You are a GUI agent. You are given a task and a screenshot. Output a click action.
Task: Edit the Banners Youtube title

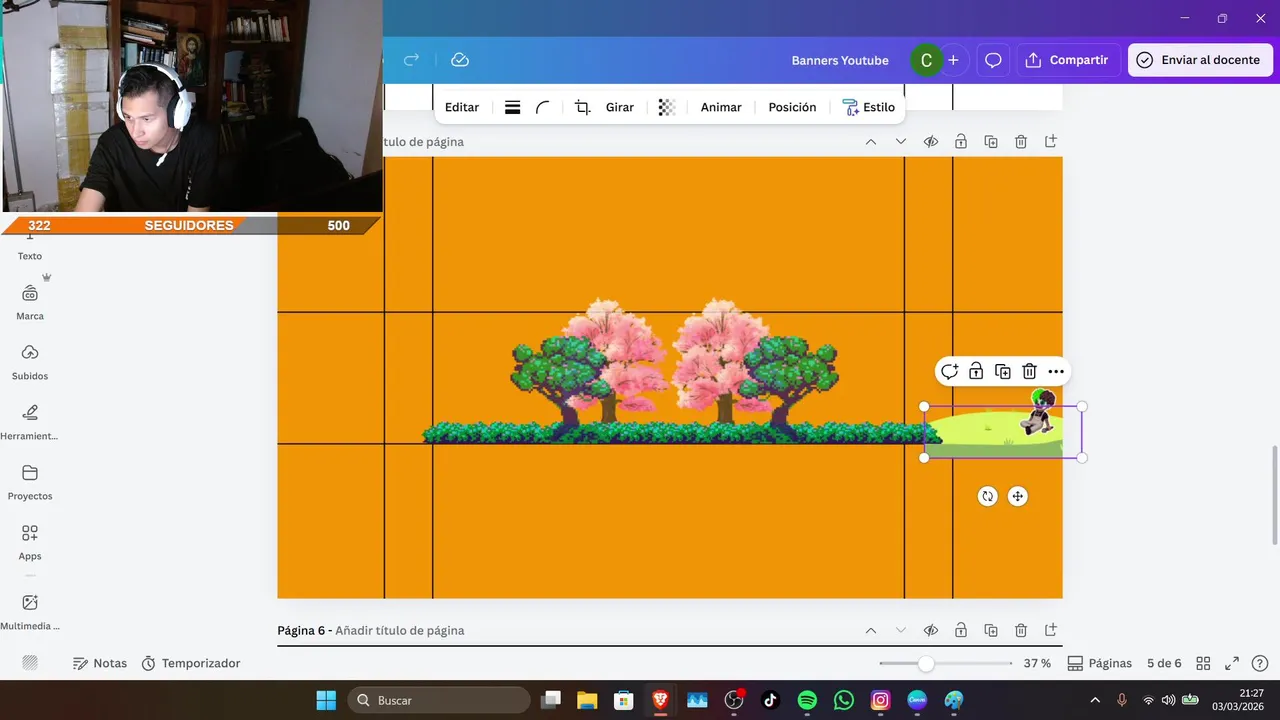[840, 60]
